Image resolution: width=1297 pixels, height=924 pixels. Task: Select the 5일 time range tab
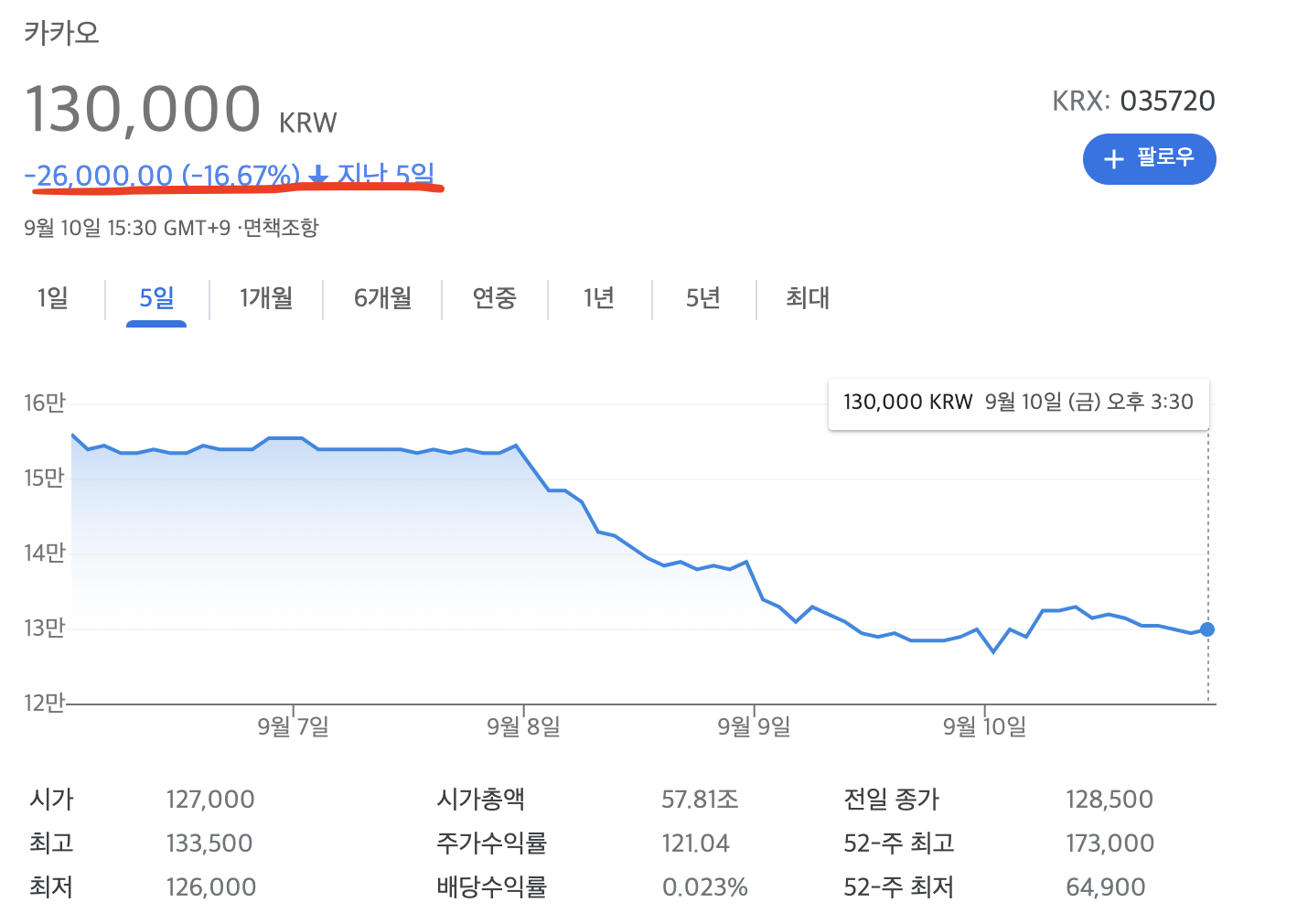[x=156, y=298]
